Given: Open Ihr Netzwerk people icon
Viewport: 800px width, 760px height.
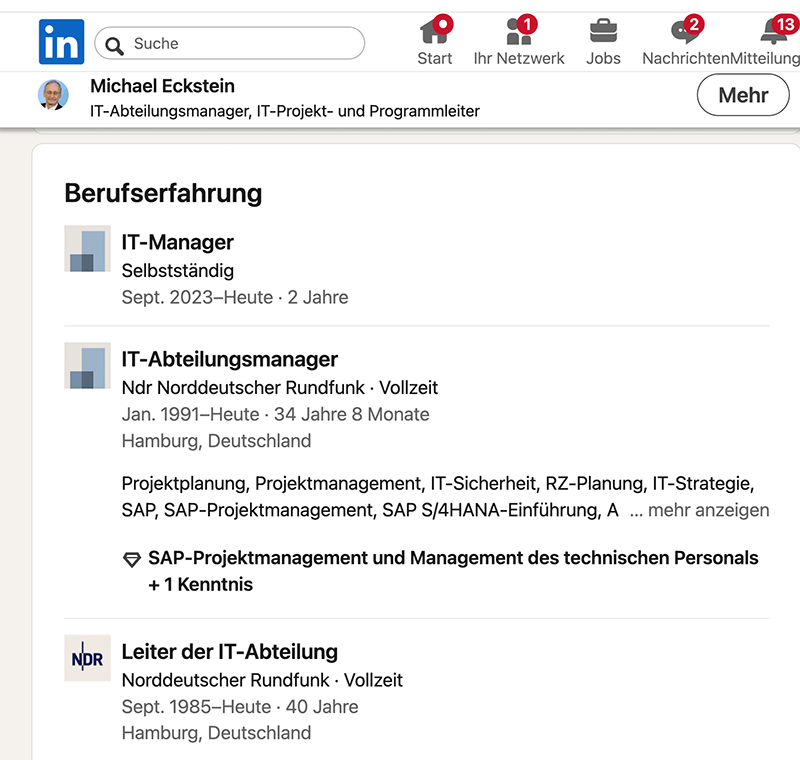Looking at the screenshot, I should [x=519, y=32].
